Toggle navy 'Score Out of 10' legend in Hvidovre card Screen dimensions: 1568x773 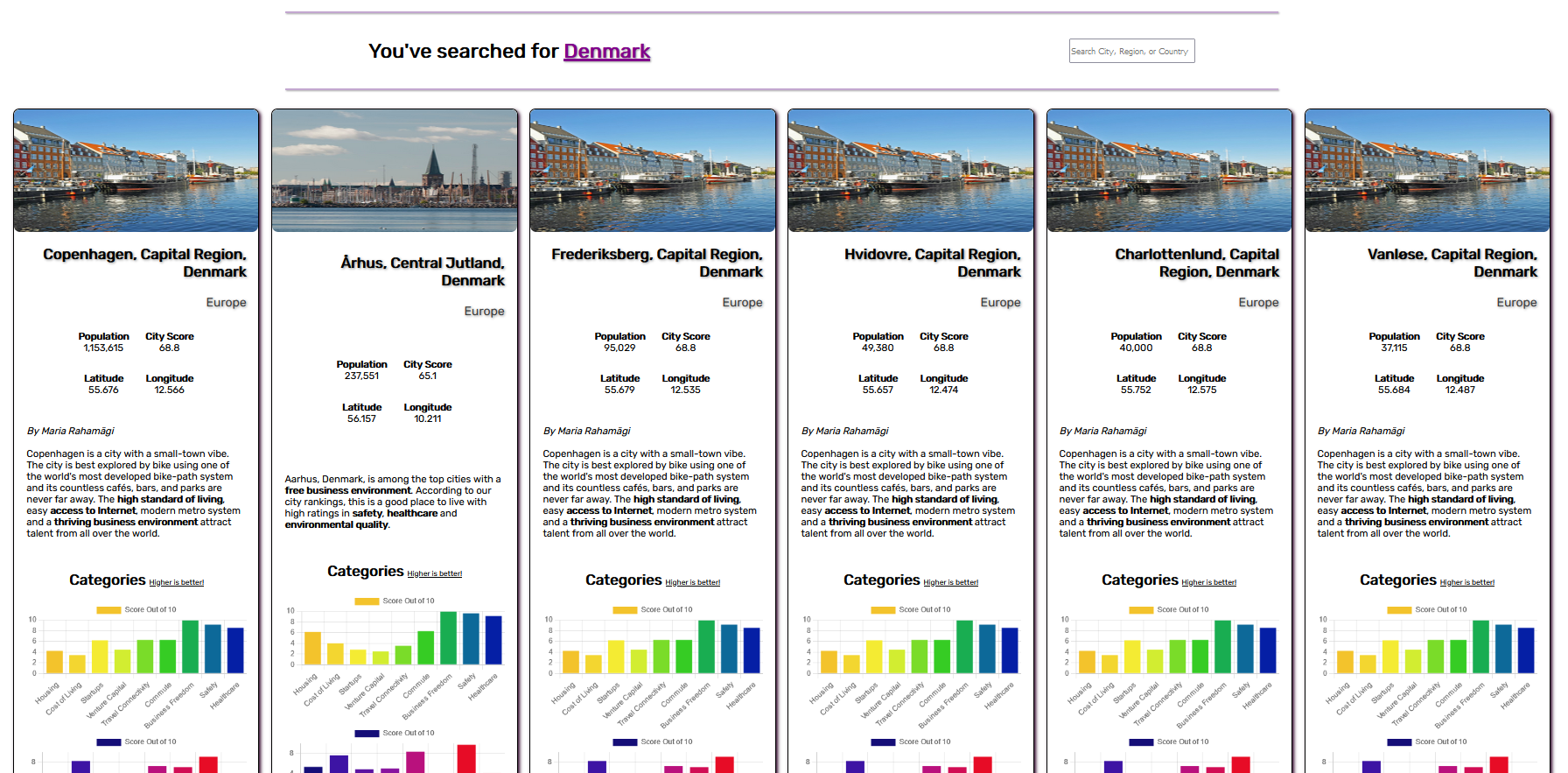click(911, 741)
